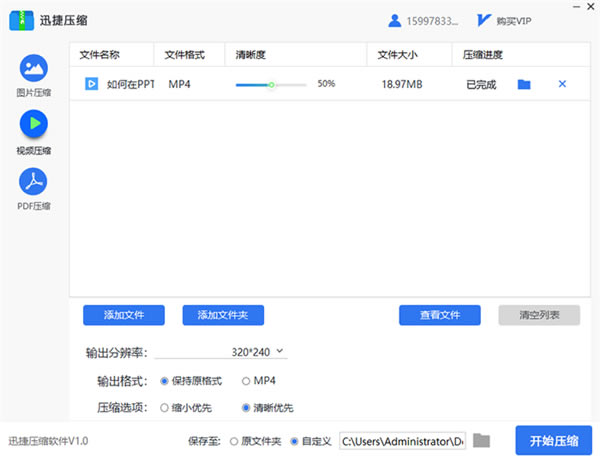600x458 pixels.
Task: Choose MP4 as output format
Action: pos(246,381)
